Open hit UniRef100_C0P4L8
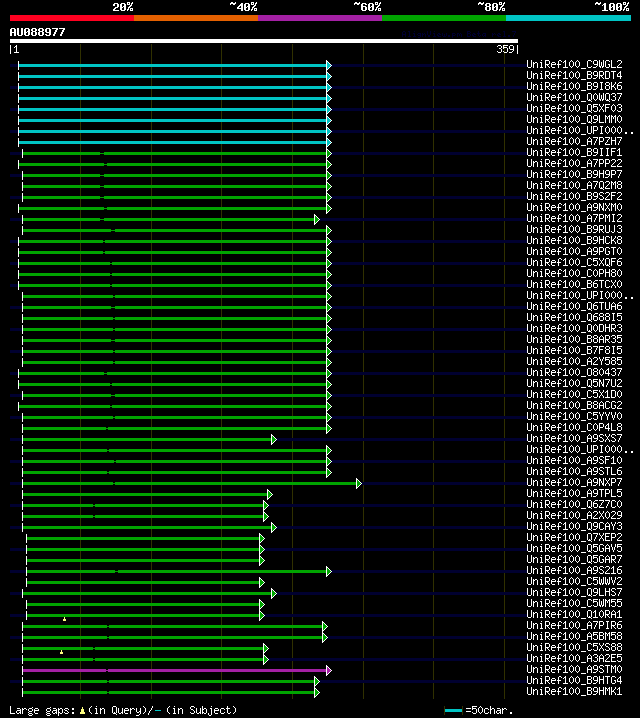The height and width of the screenshot is (718, 640). (574, 427)
